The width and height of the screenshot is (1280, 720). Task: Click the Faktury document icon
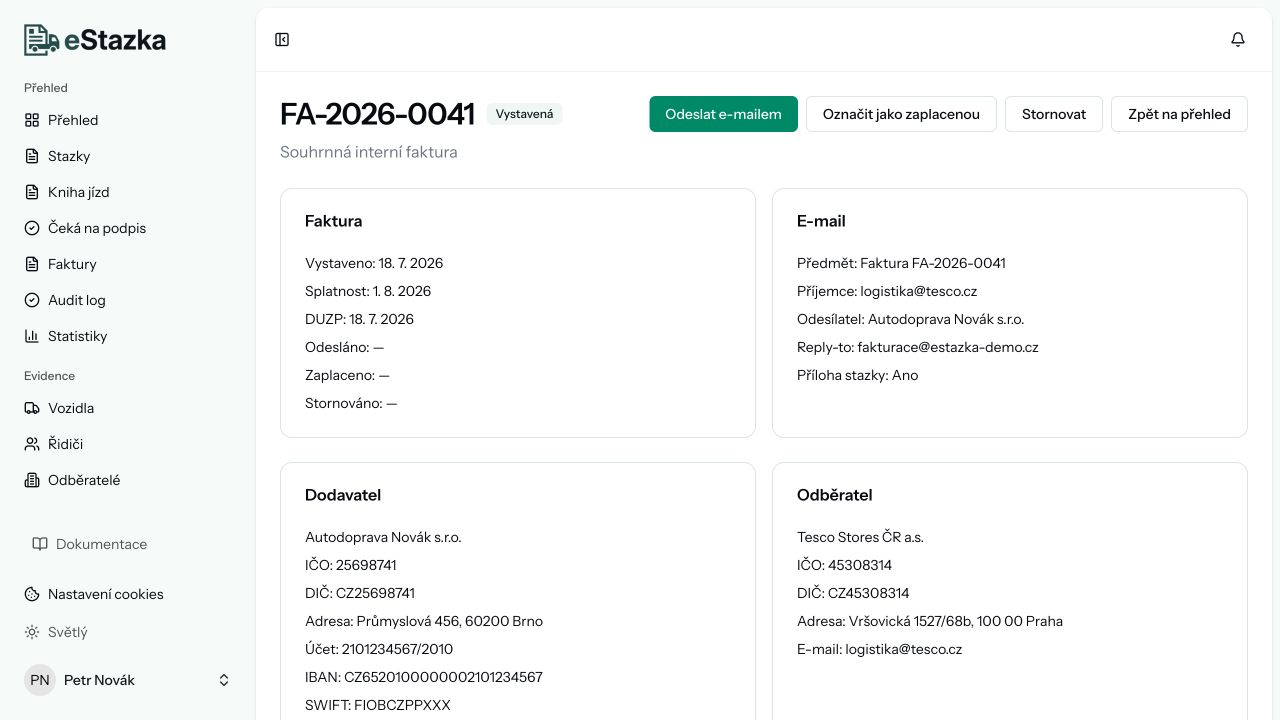click(x=31, y=264)
